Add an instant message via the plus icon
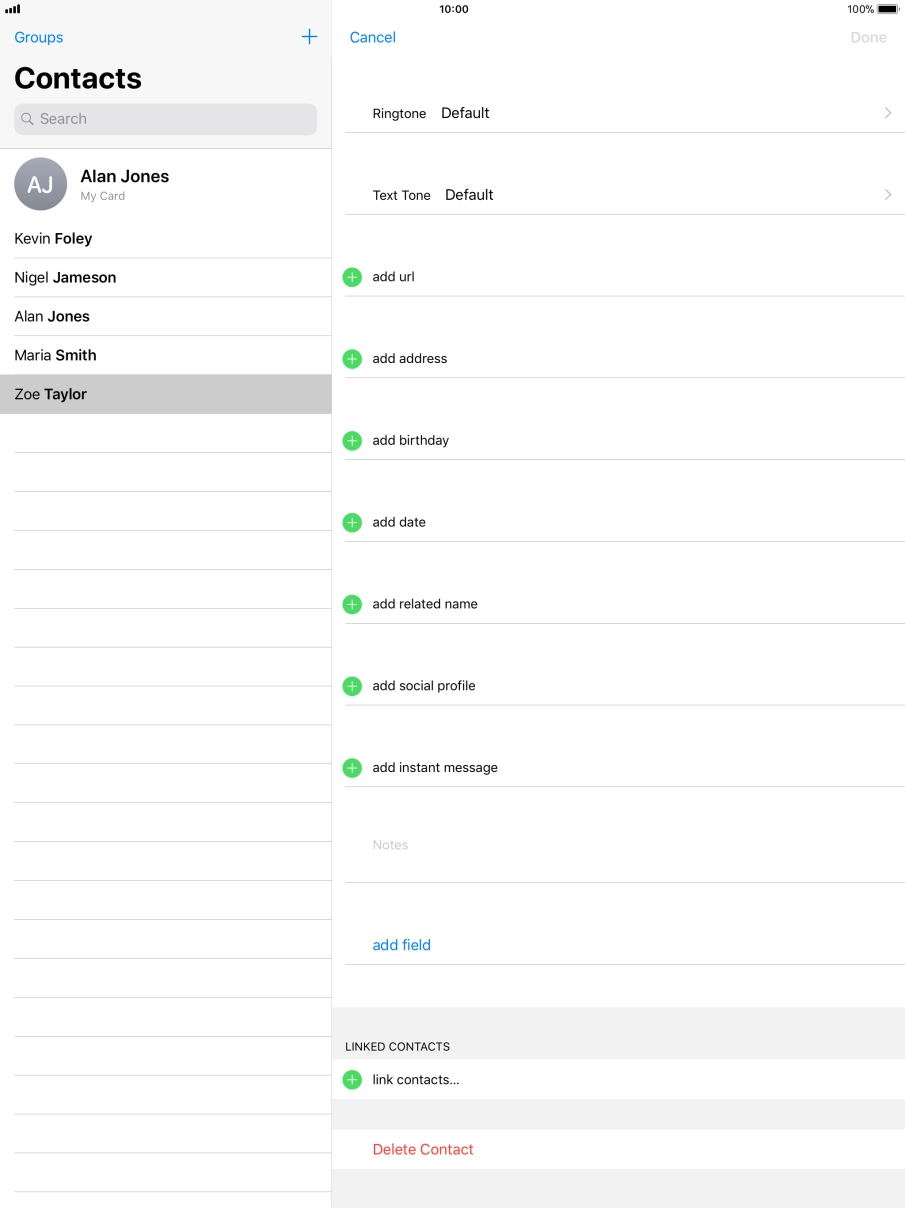The height and width of the screenshot is (1208, 905). pyautogui.click(x=352, y=768)
